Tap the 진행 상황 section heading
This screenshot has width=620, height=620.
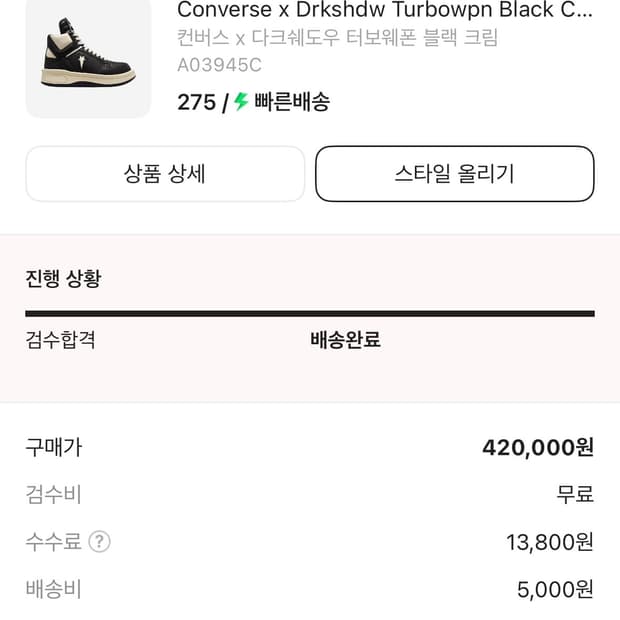[x=63, y=278]
